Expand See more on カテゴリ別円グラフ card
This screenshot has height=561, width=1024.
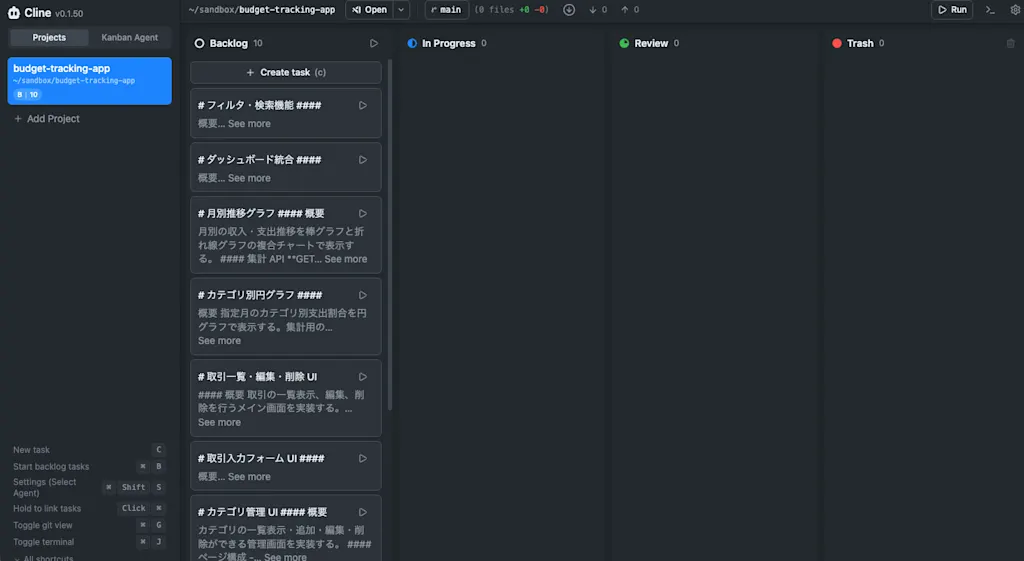pyautogui.click(x=219, y=340)
